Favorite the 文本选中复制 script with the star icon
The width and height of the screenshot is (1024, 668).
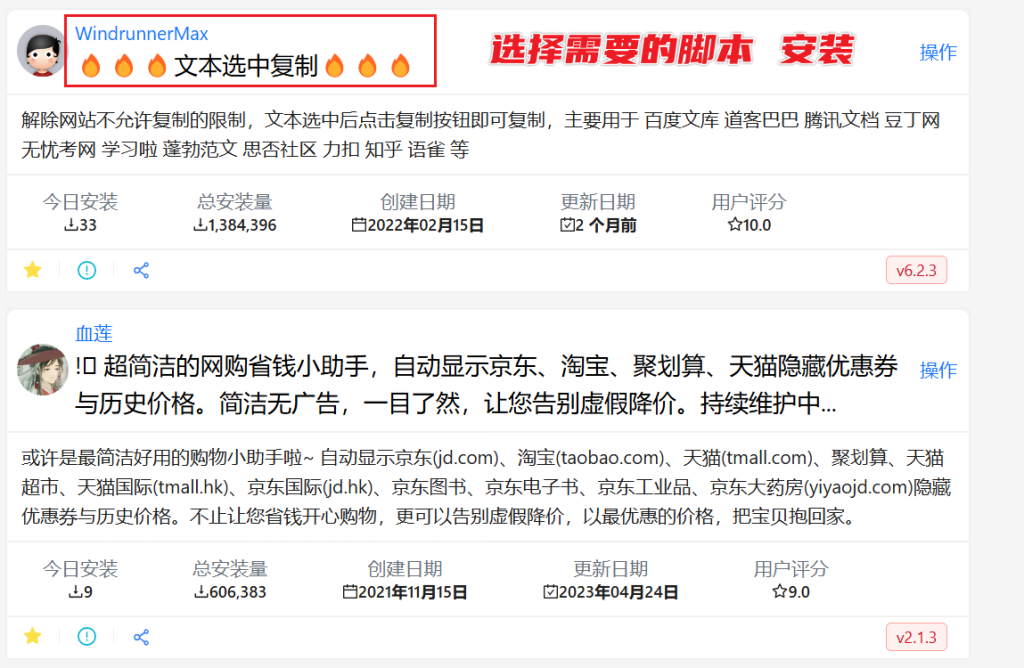33,269
